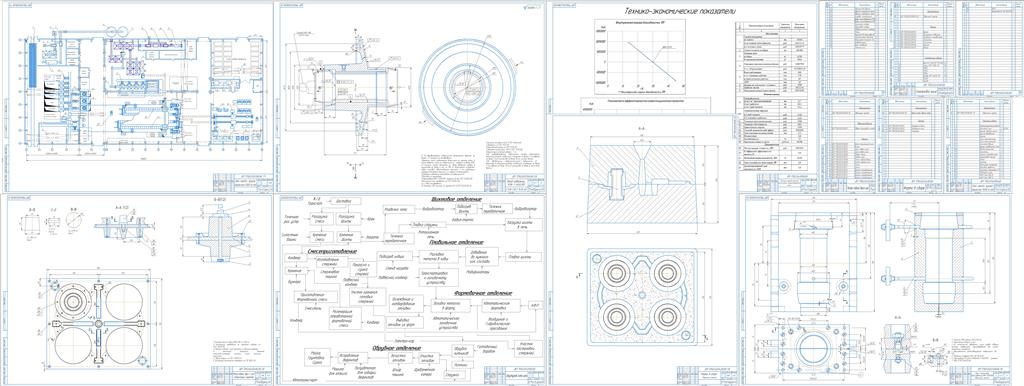Select the break-even graph on indicators sheet
1024x386 pixels.
click(640, 56)
